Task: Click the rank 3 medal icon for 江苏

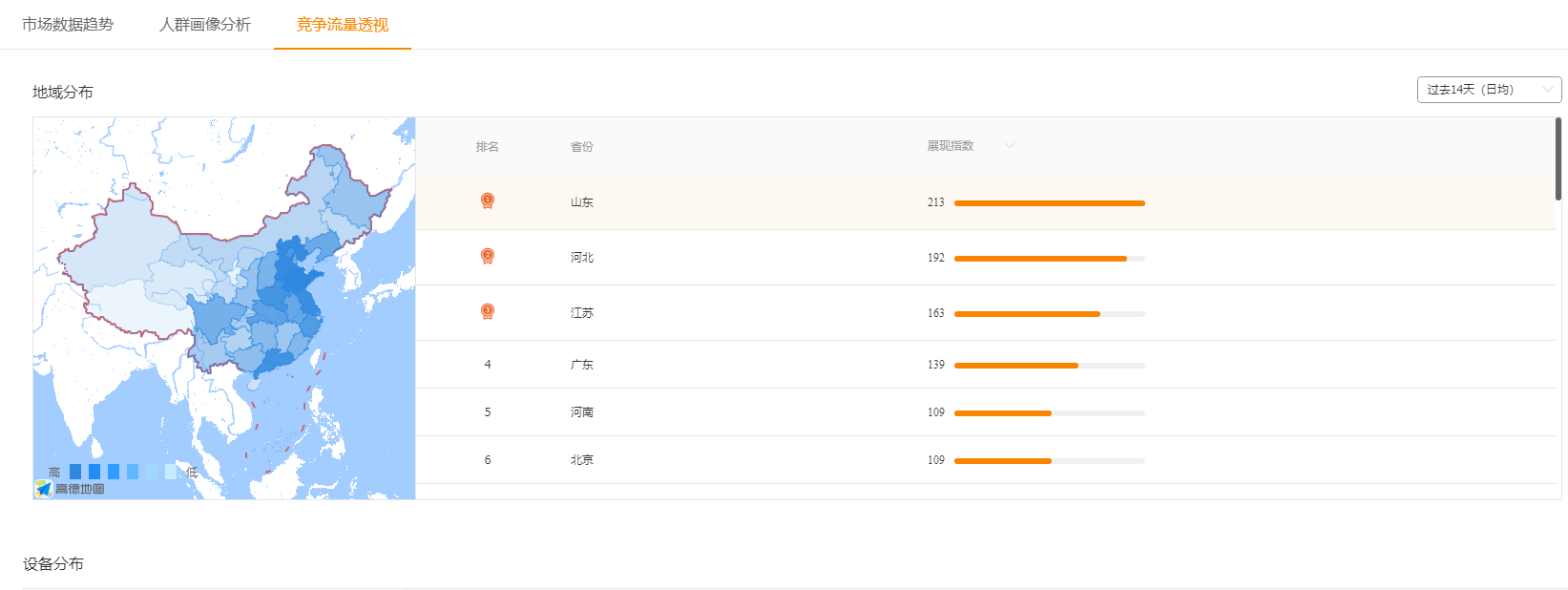Action: point(487,312)
